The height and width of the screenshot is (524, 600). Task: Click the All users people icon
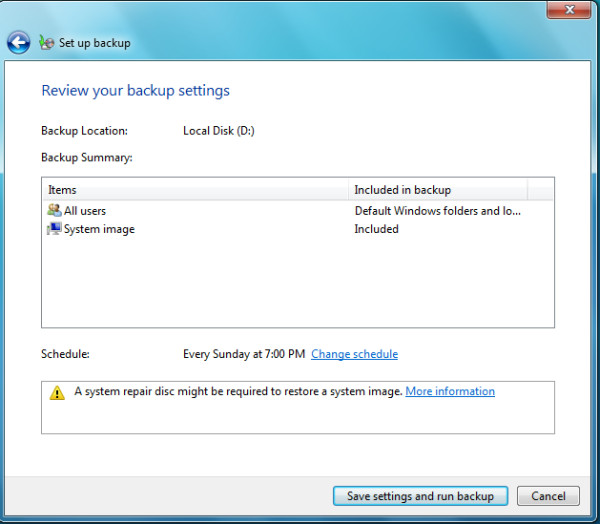click(54, 210)
